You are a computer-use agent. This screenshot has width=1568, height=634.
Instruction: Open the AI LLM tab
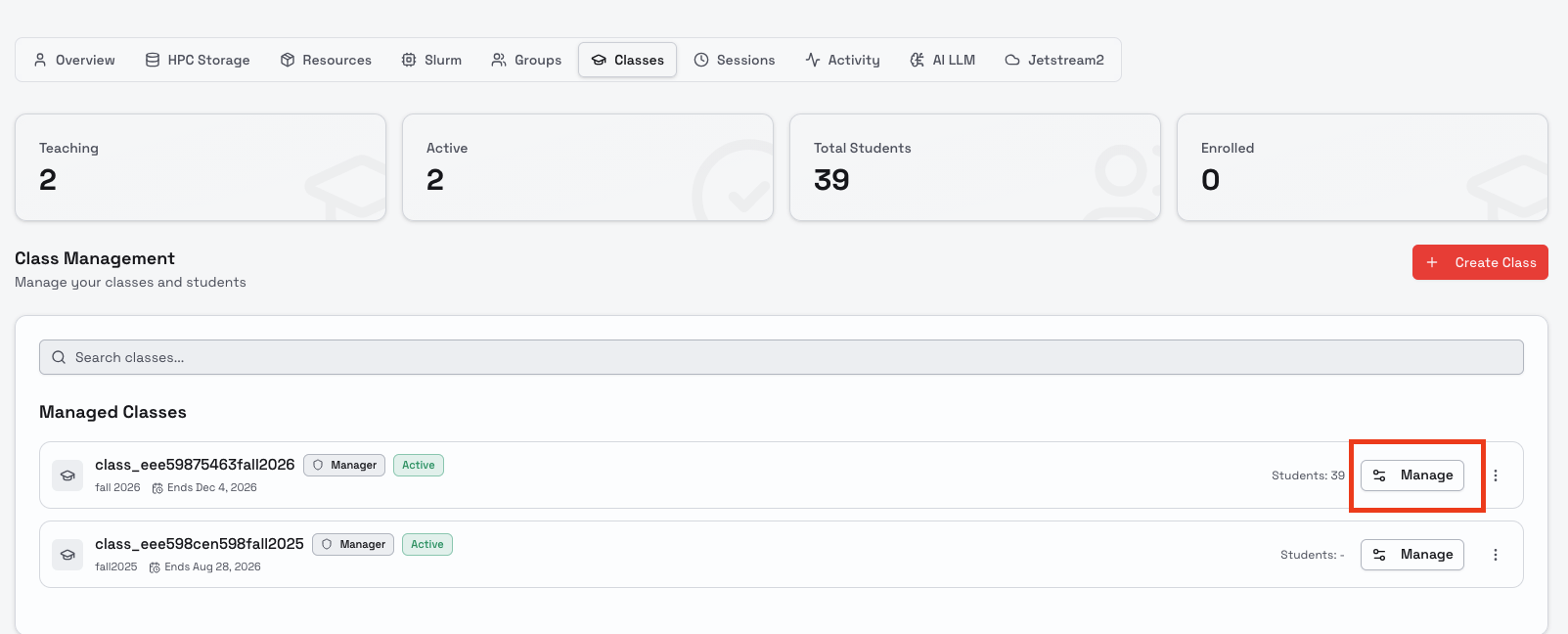click(x=942, y=60)
